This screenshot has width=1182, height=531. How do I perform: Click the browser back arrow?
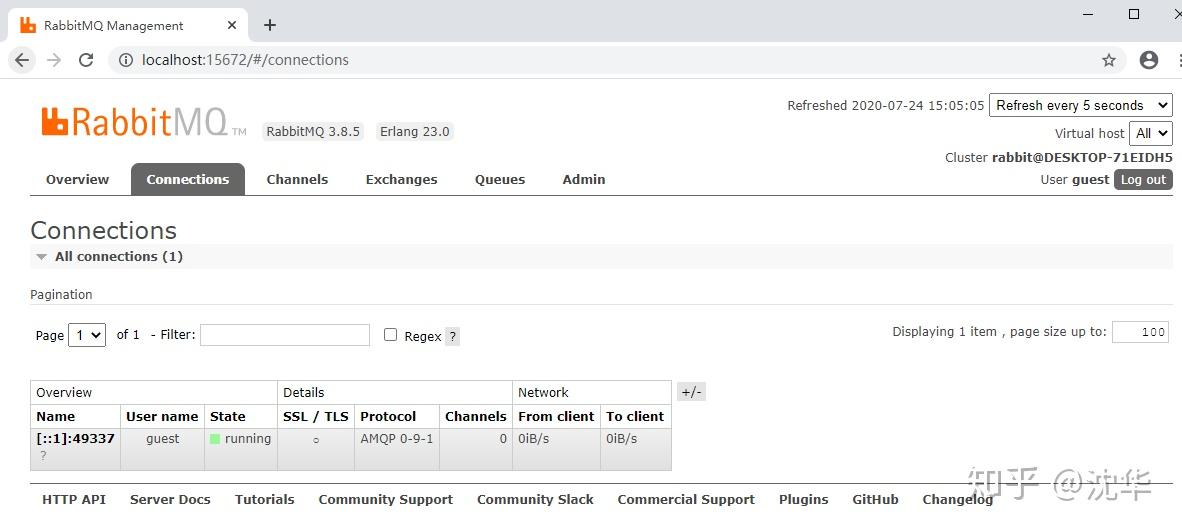[x=23, y=60]
